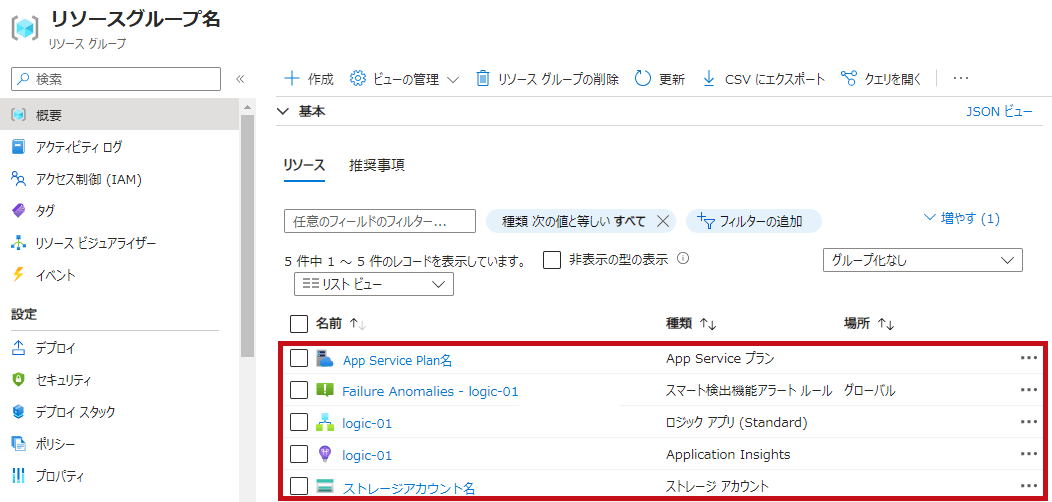Screen dimensions: 1052x502
Task: Click the イベント lightning icon
Action: [x=19, y=275]
